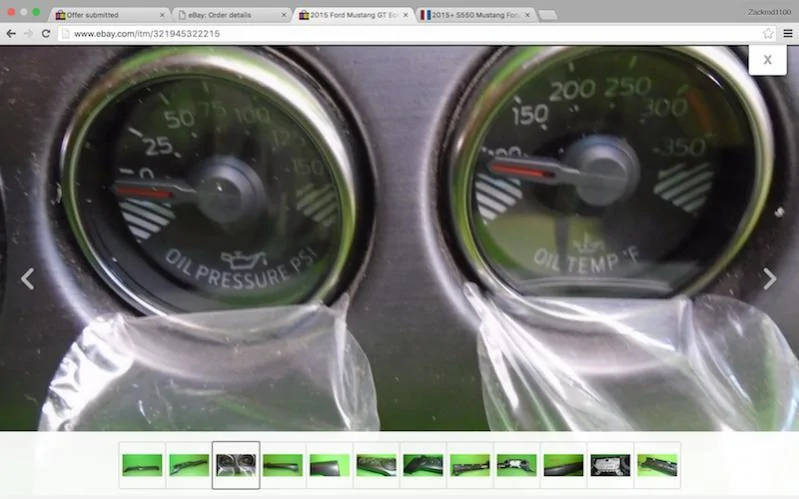Click the Zackrod1100 profile name
This screenshot has width=799, height=499.
[x=769, y=12]
